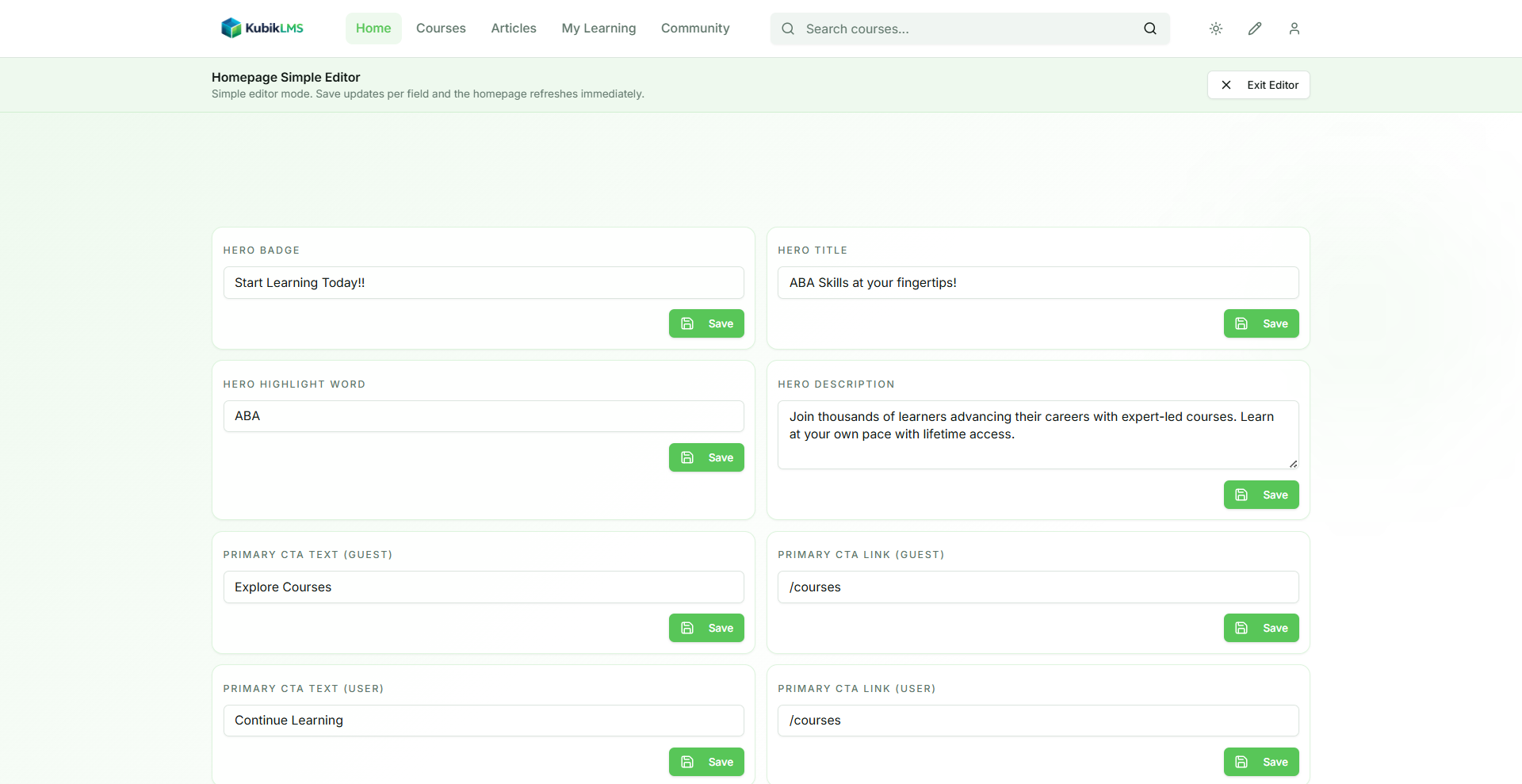Click the Hero Badge input 'Start Learning Today!!'
Viewport: 1522px width, 784px height.
click(484, 283)
